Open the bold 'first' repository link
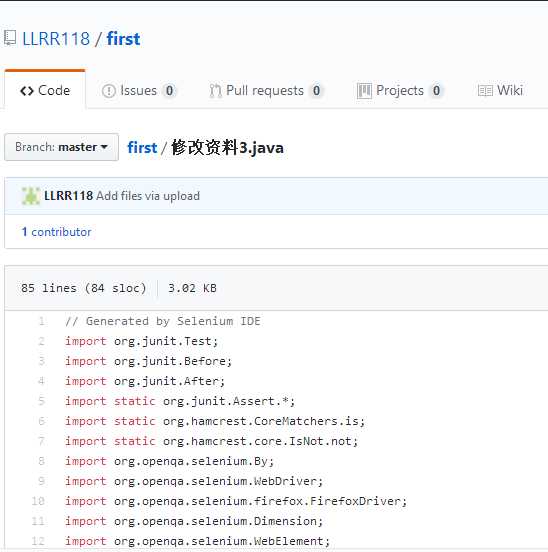The width and height of the screenshot is (548, 552). [123, 38]
